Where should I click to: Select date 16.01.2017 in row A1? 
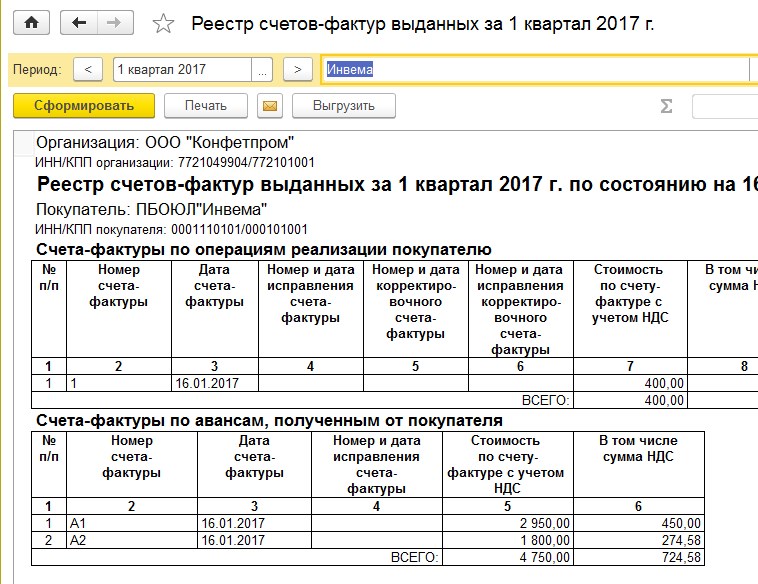[x=254, y=523]
